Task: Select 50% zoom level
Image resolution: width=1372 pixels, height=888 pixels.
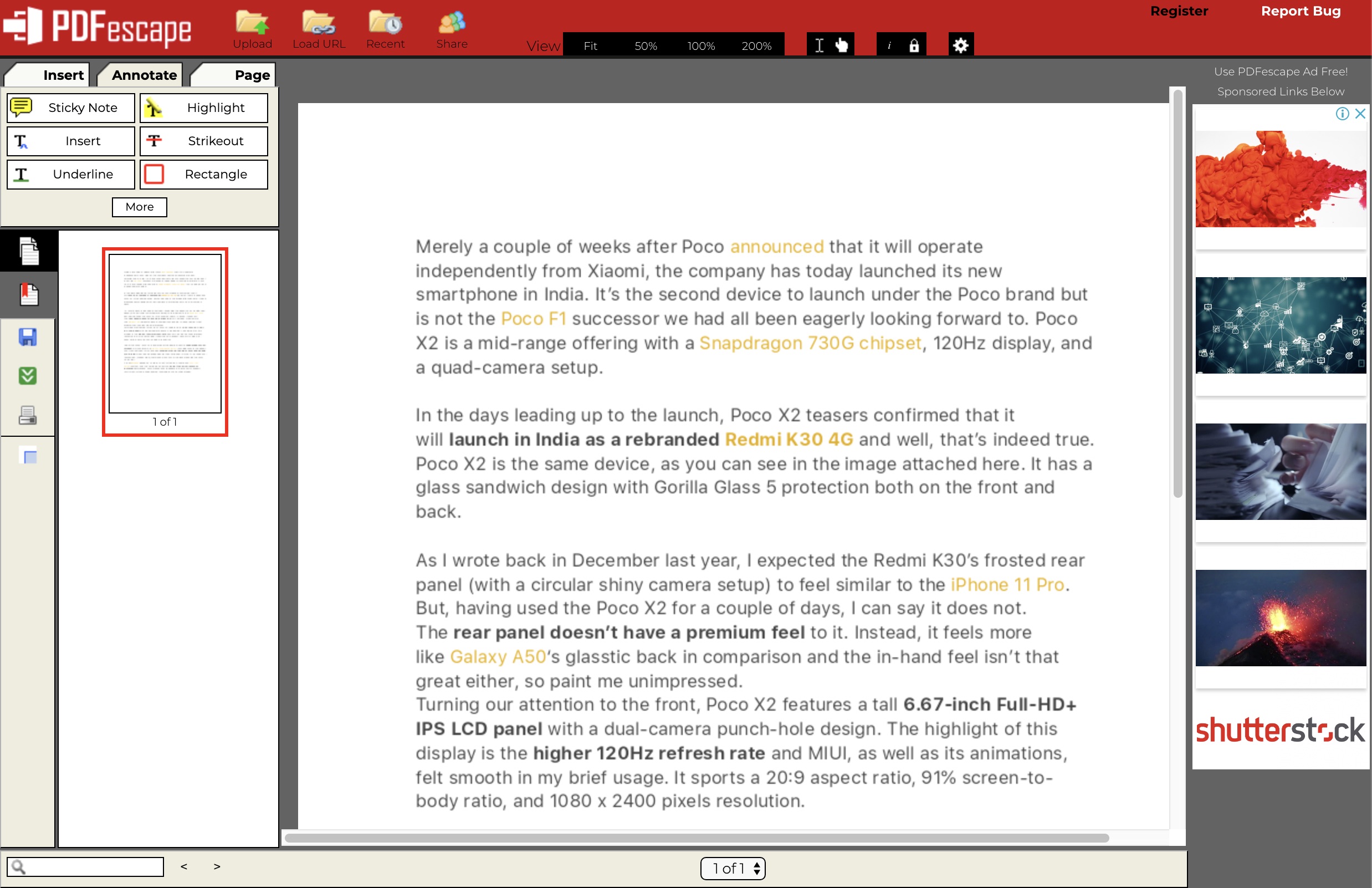Action: click(646, 44)
